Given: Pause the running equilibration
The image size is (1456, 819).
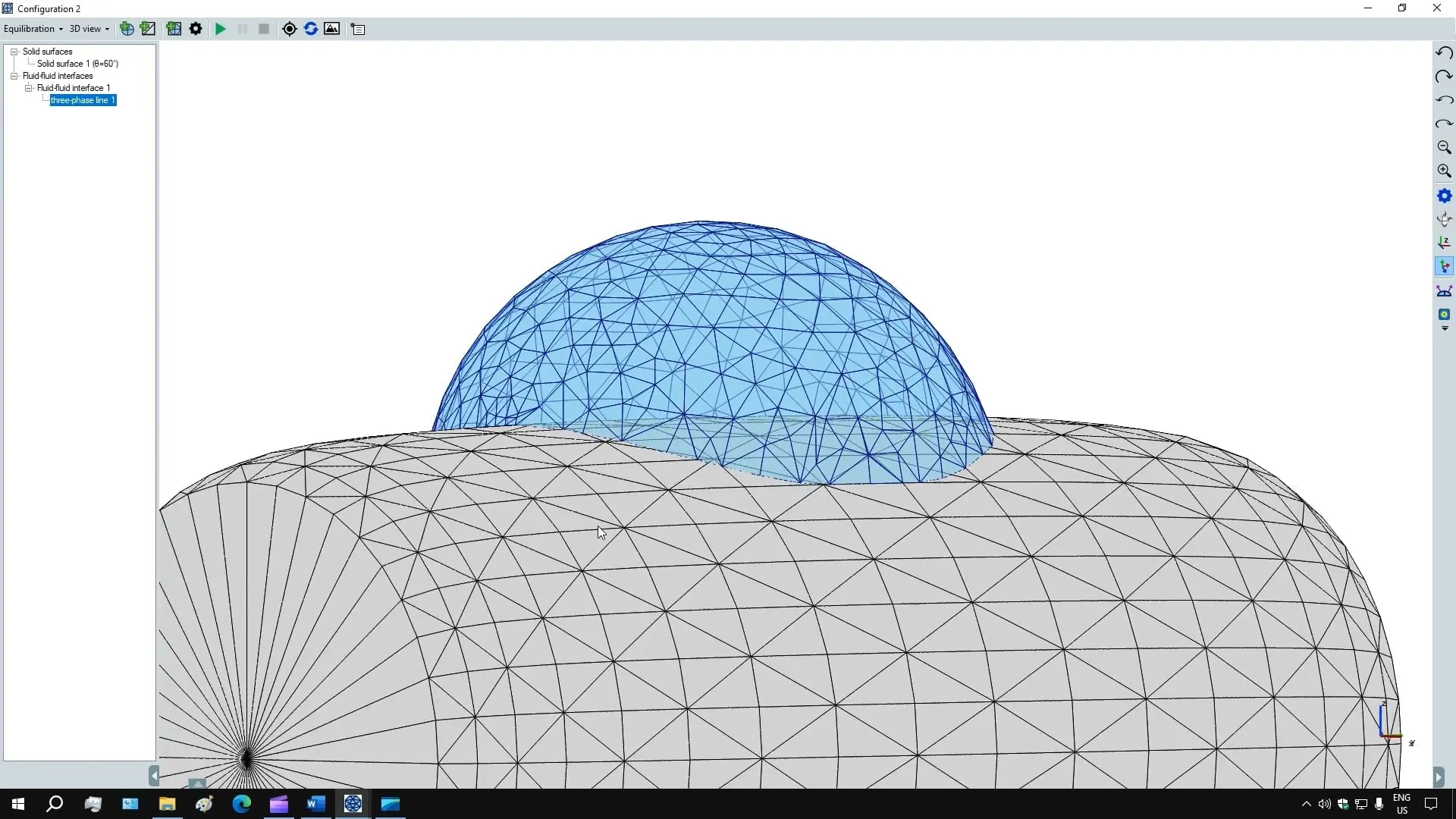Looking at the screenshot, I should coord(243,29).
